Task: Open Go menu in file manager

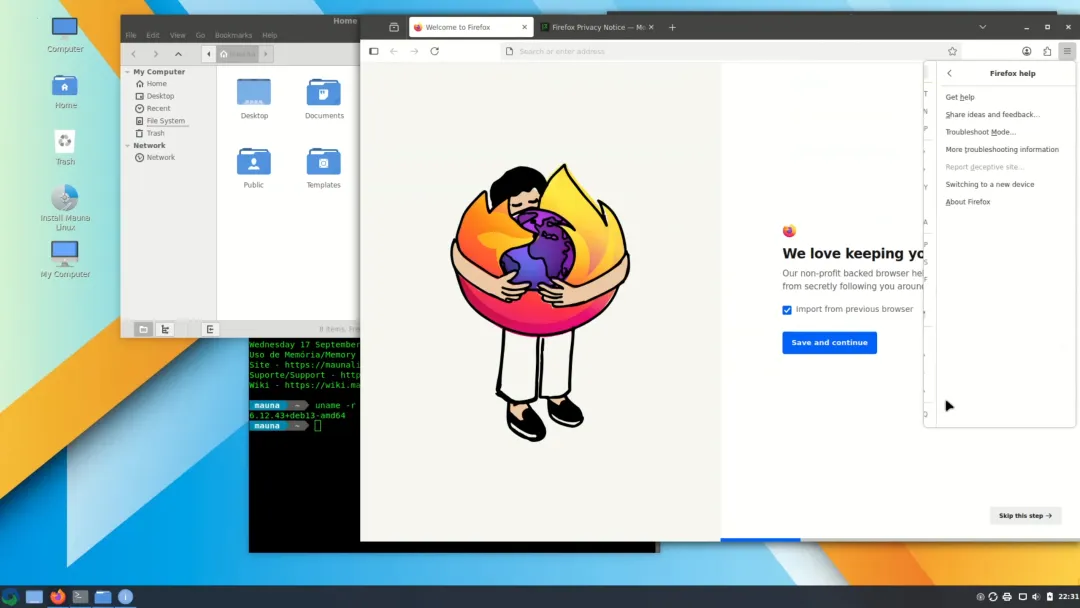Action: (x=200, y=35)
